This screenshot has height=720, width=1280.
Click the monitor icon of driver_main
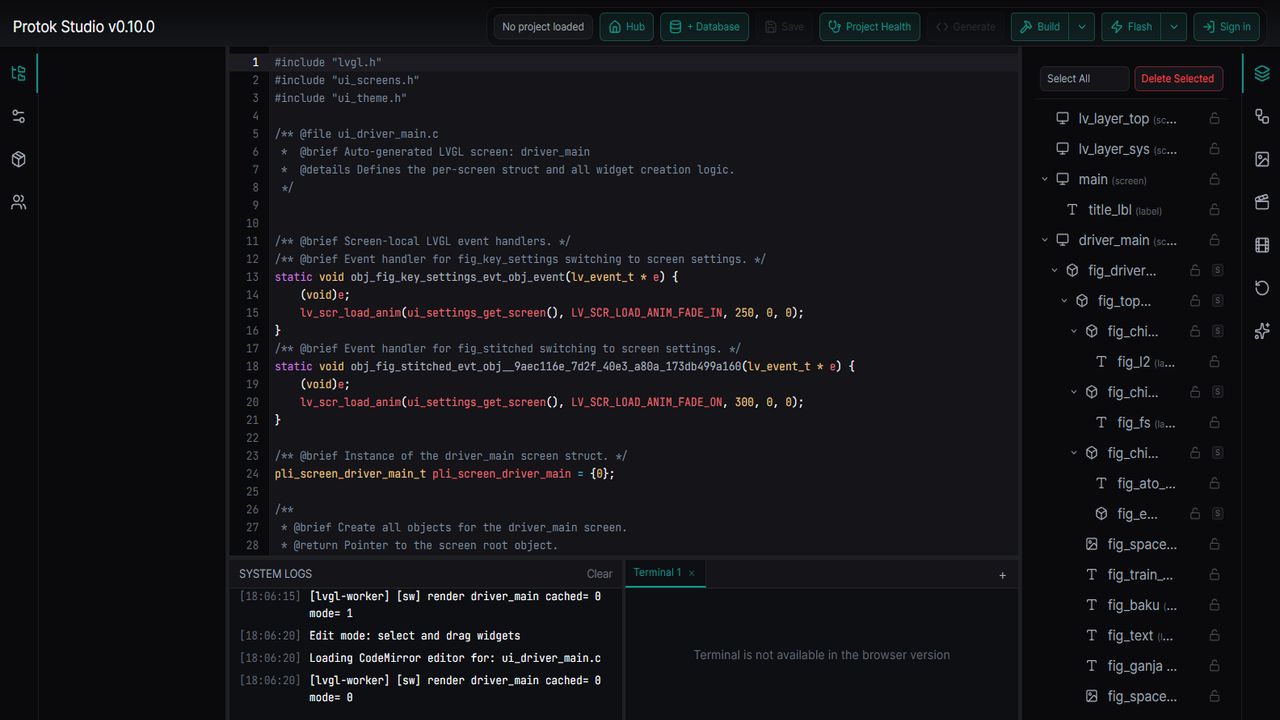click(x=1063, y=240)
